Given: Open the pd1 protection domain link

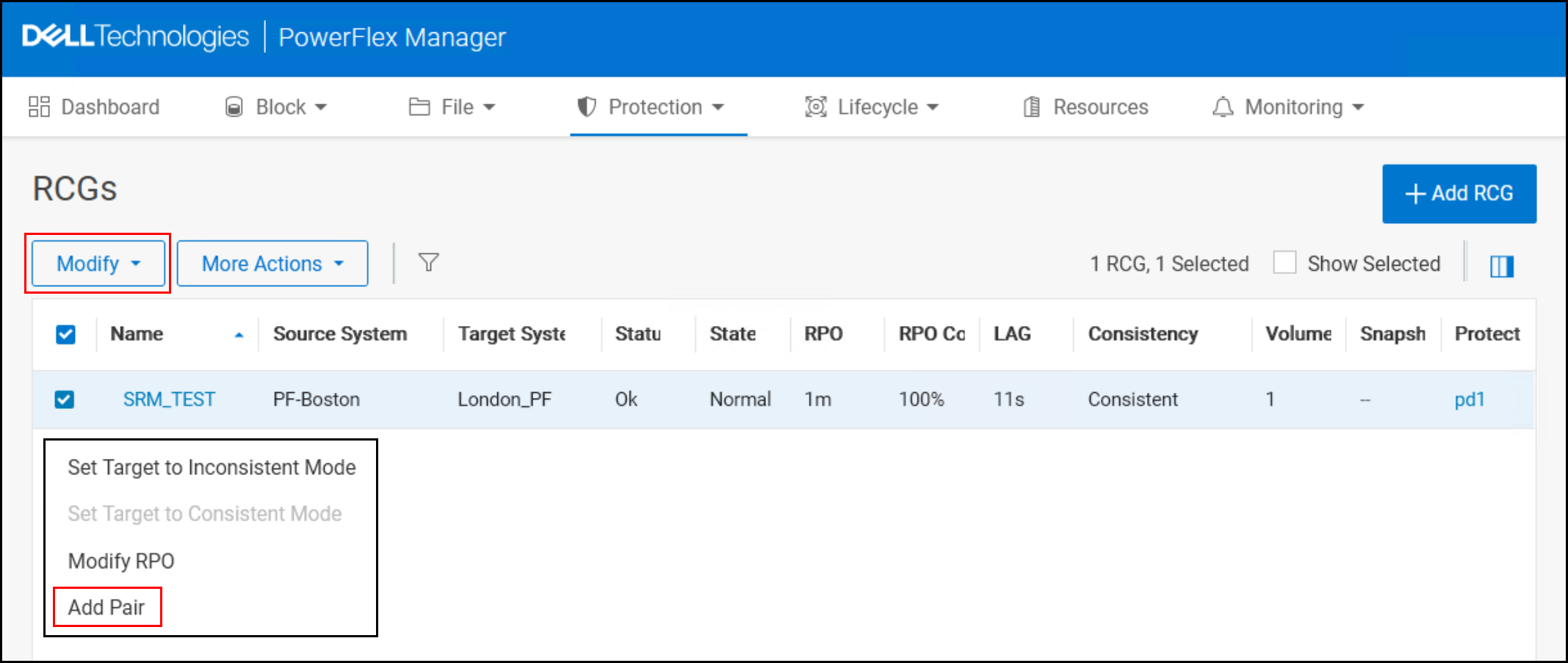Looking at the screenshot, I should (1470, 399).
